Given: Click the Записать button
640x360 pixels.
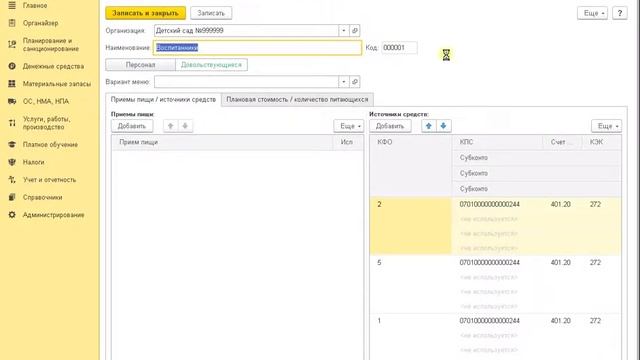Looking at the screenshot, I should 211,13.
